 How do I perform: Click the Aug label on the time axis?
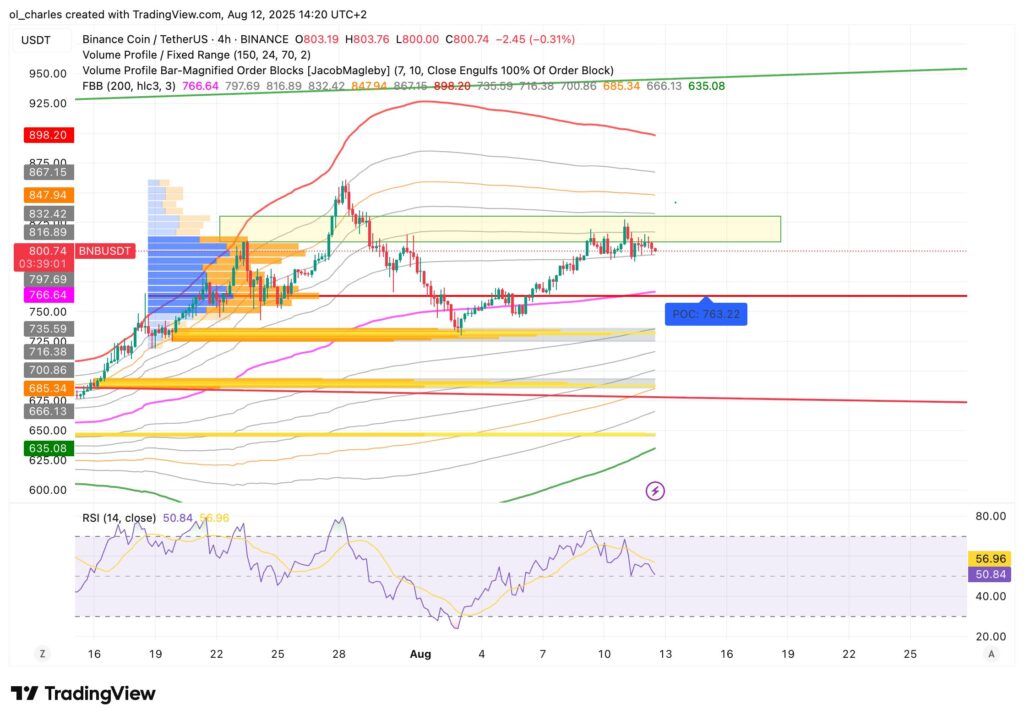tap(421, 654)
